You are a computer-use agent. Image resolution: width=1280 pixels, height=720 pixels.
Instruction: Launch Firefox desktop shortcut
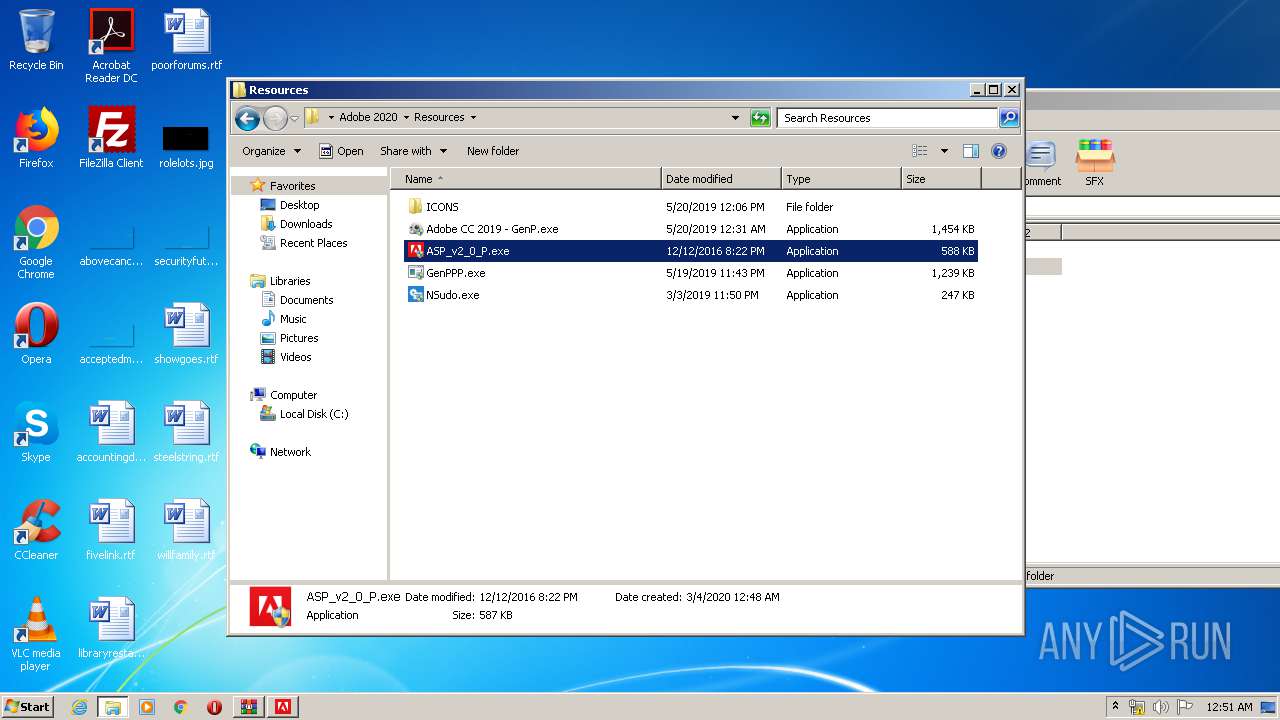pos(36,138)
